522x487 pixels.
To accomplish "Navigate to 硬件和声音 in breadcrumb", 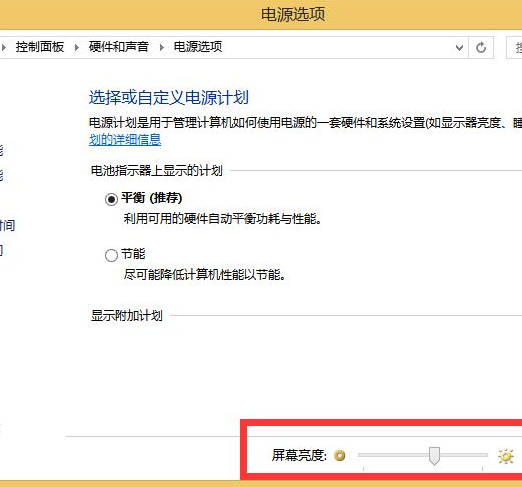I will (x=119, y=47).
